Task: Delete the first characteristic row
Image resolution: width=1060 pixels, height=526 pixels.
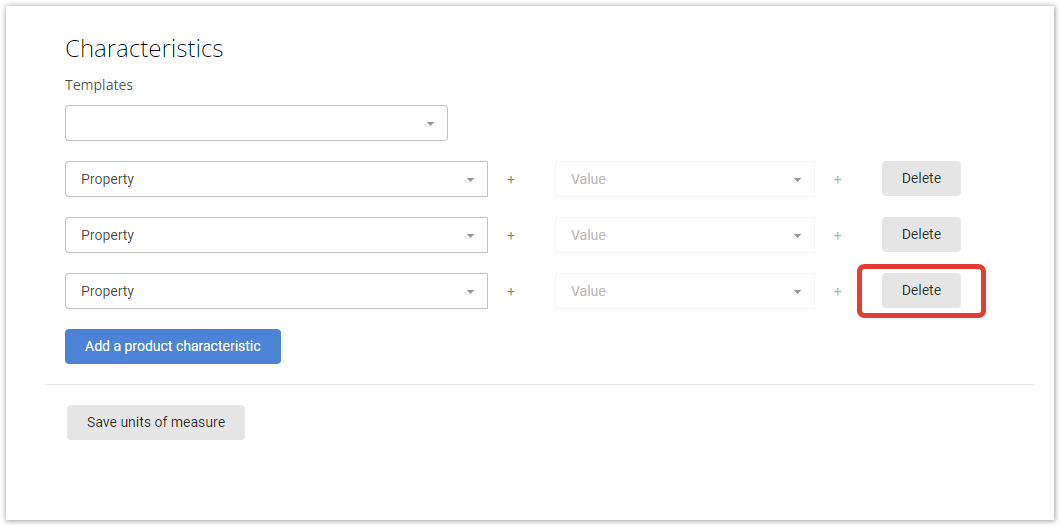Action: point(921,178)
